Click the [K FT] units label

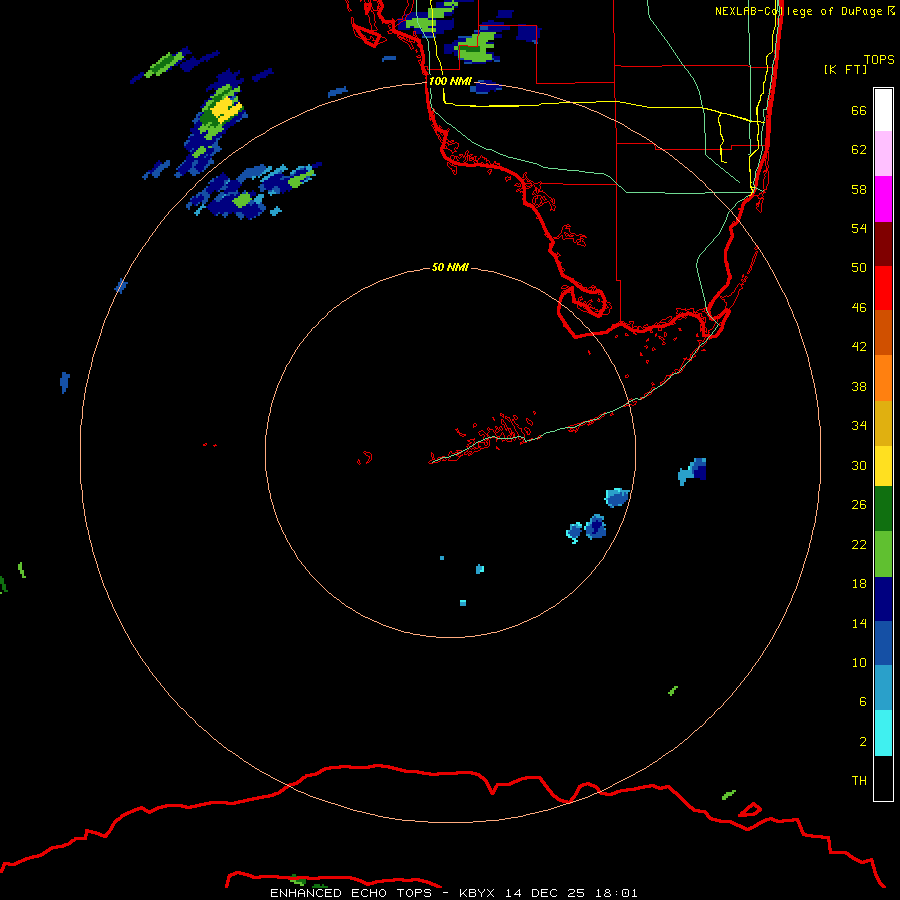tap(845, 69)
